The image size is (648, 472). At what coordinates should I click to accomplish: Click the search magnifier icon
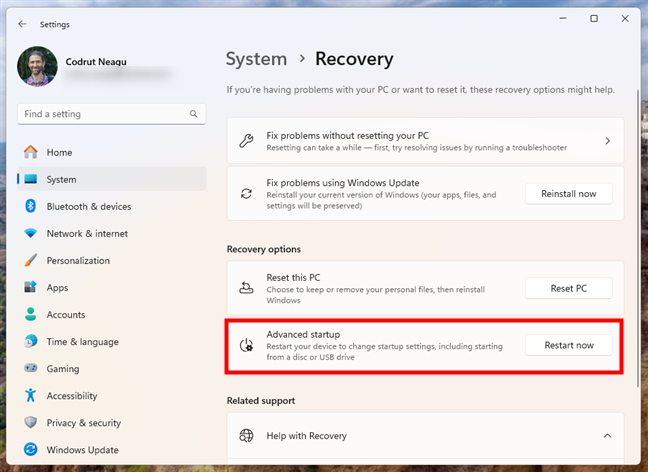pos(193,114)
